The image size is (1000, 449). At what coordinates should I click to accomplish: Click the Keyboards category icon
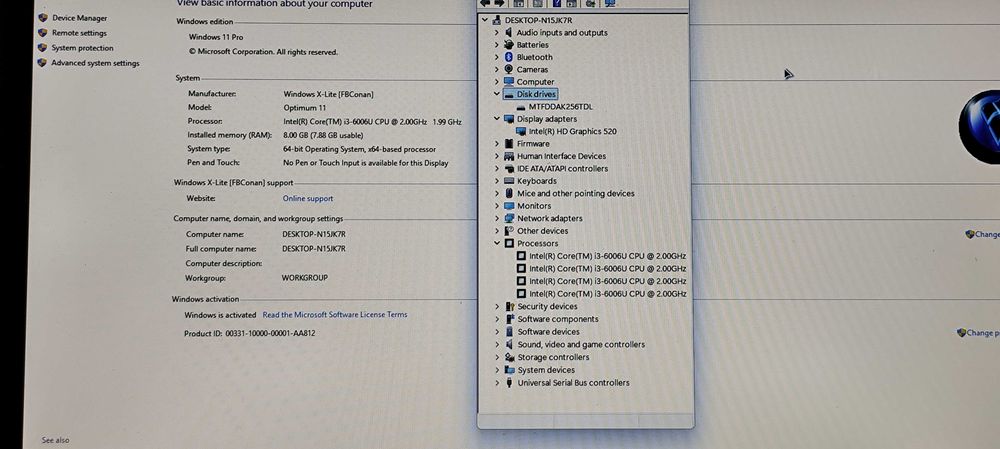pyautogui.click(x=509, y=181)
